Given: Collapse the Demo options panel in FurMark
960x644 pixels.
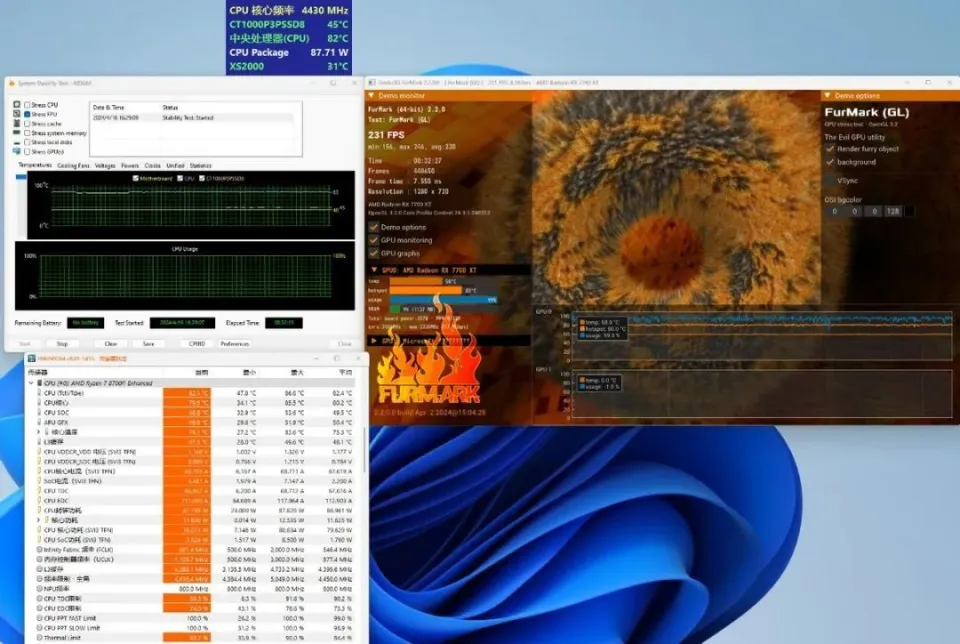Looking at the screenshot, I should [x=828, y=95].
